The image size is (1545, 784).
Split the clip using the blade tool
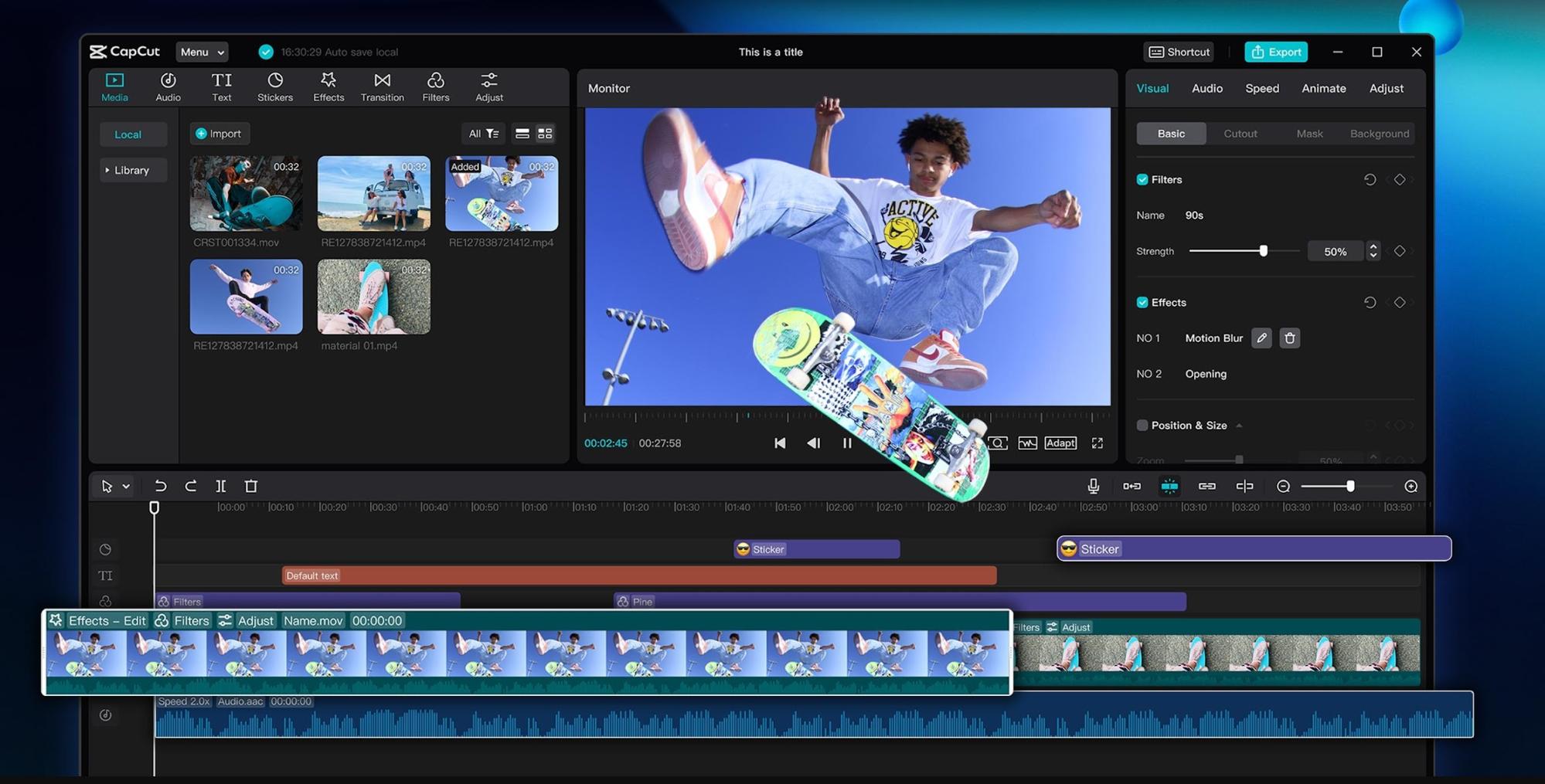click(220, 486)
